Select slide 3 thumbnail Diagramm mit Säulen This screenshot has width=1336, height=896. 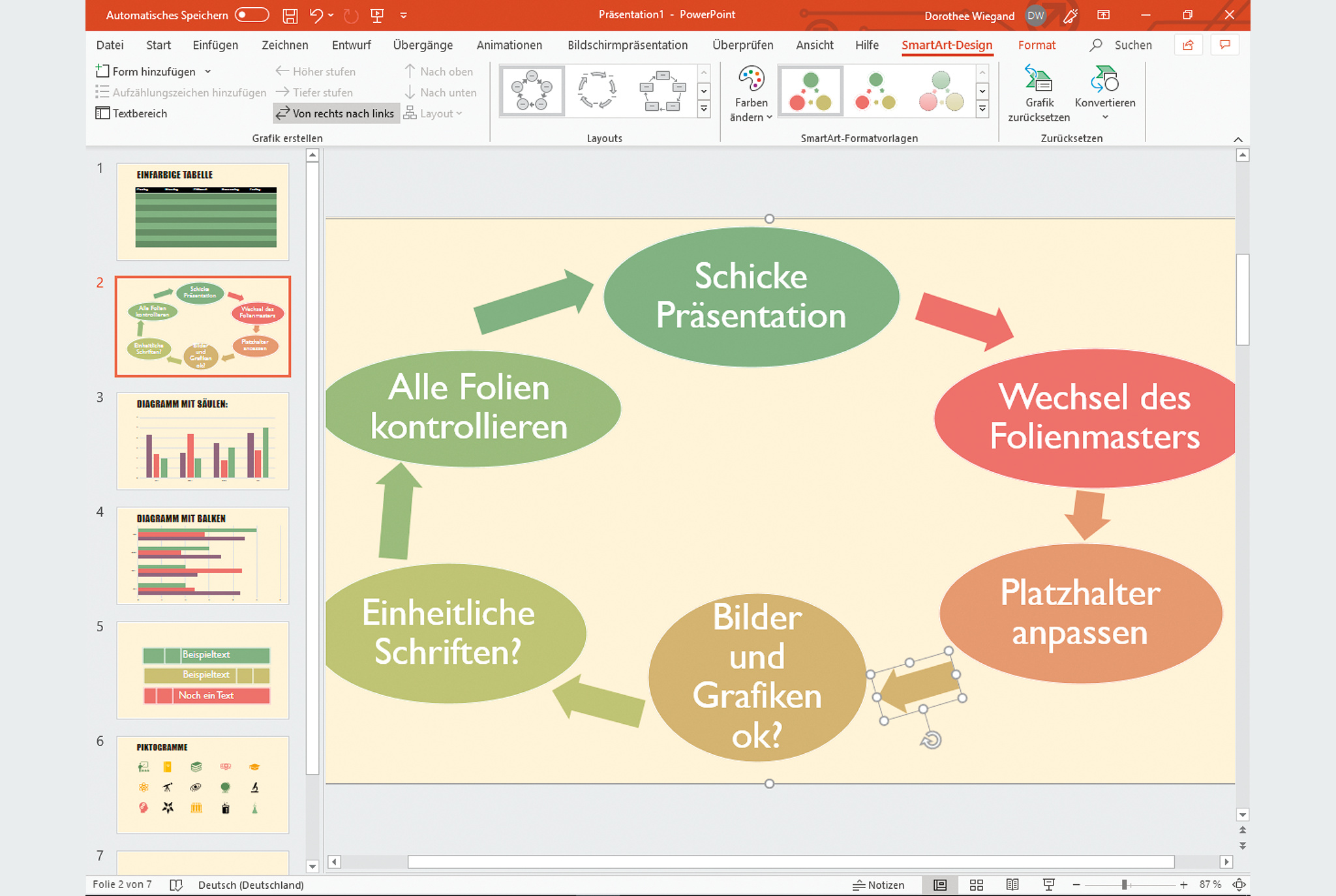click(203, 441)
